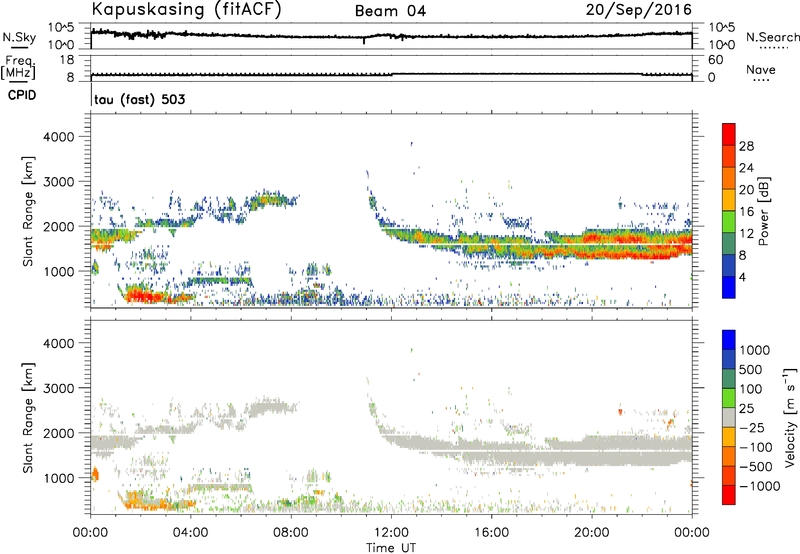Click the "100" label on velocity color bar

[x=751, y=389]
